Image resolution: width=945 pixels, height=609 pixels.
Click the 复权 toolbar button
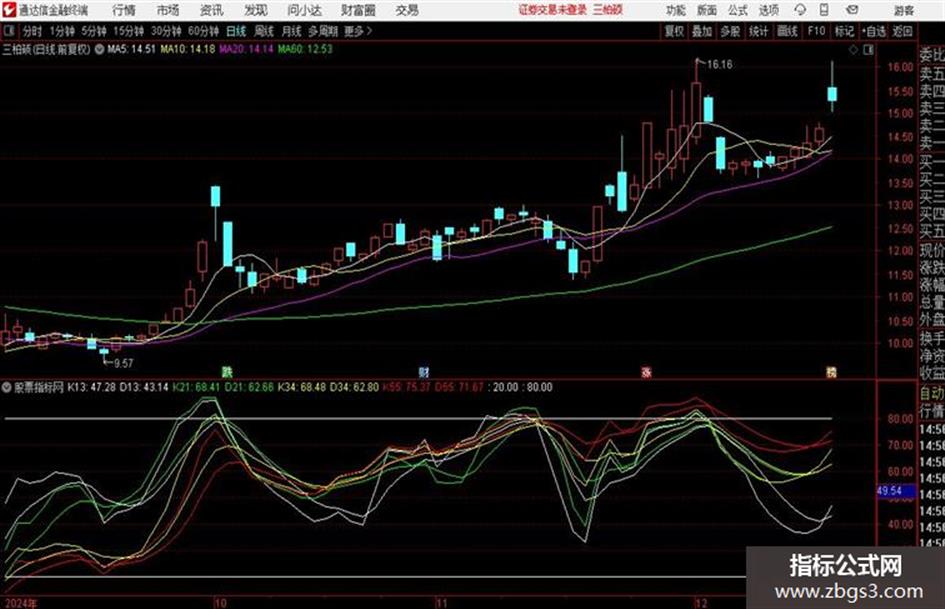(x=674, y=31)
